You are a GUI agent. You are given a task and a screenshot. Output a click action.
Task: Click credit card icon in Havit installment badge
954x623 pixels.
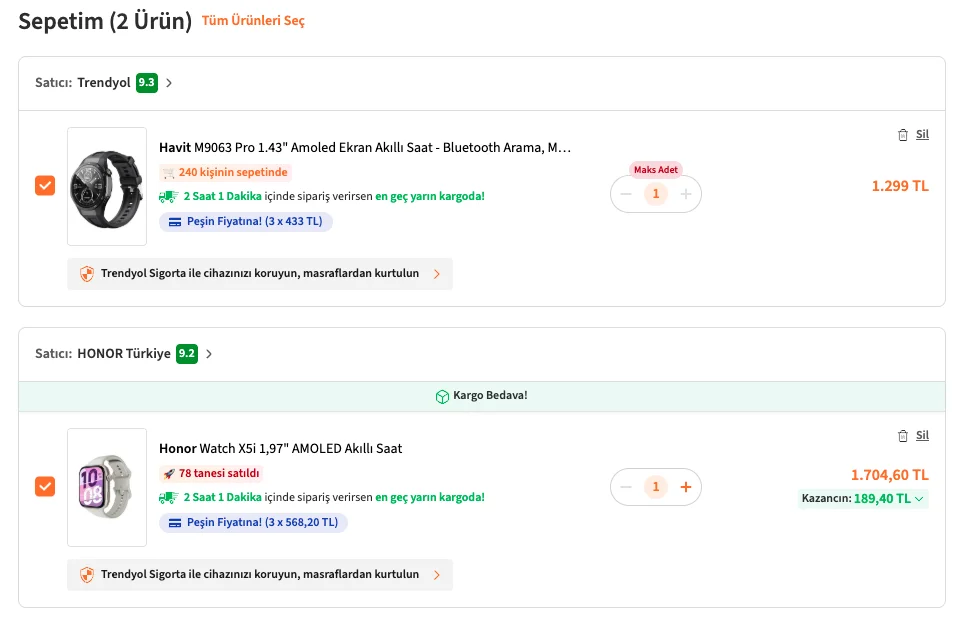coord(175,222)
